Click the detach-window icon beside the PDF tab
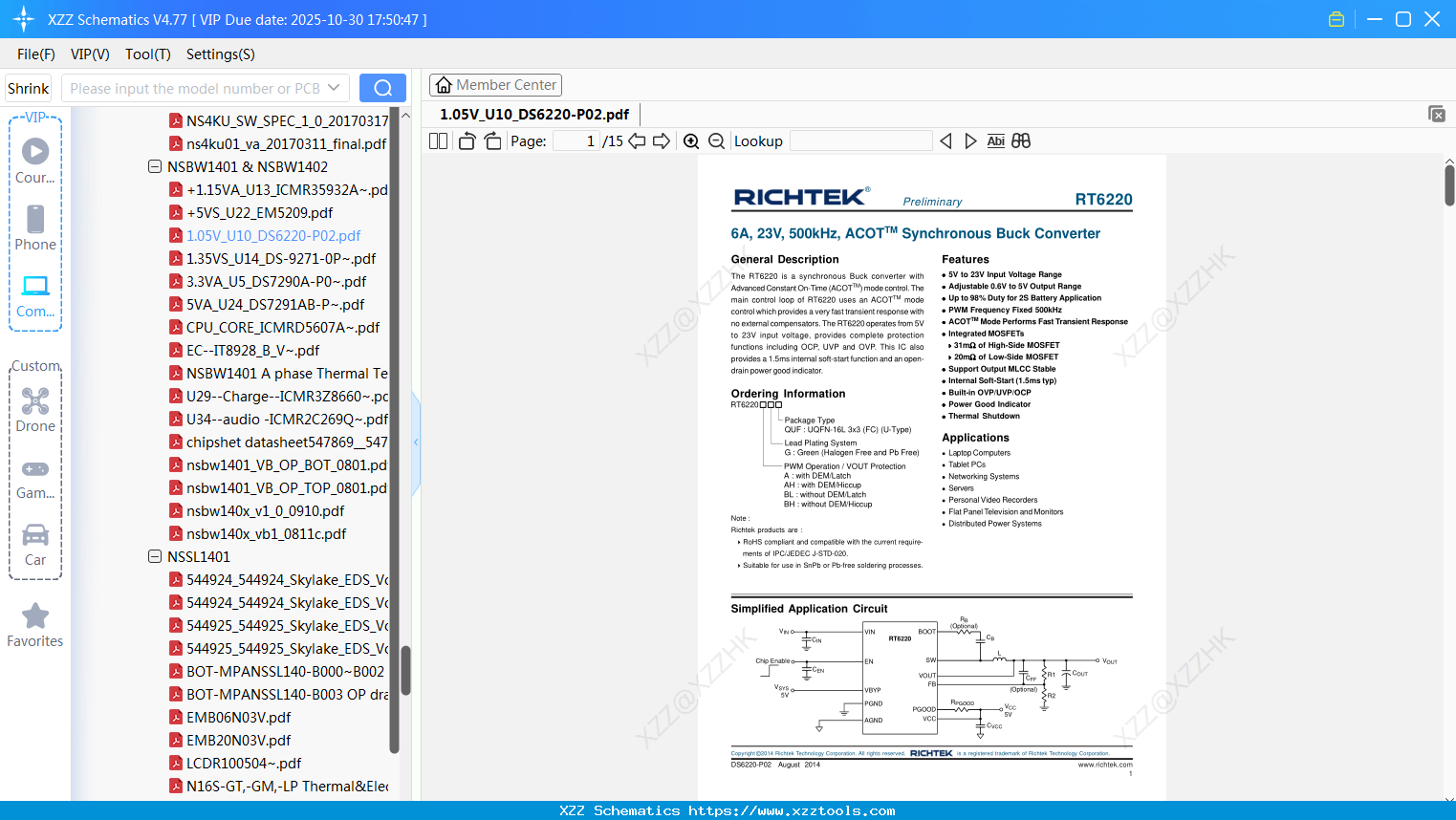 1437,114
